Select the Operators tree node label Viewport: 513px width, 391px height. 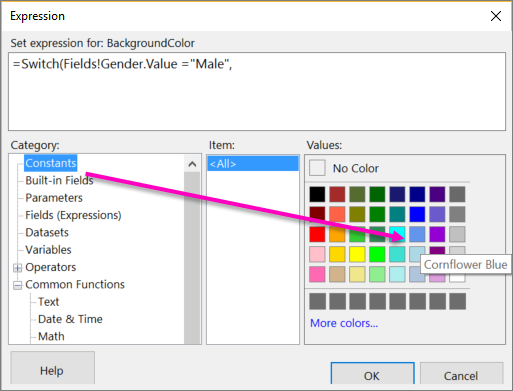coord(51,267)
